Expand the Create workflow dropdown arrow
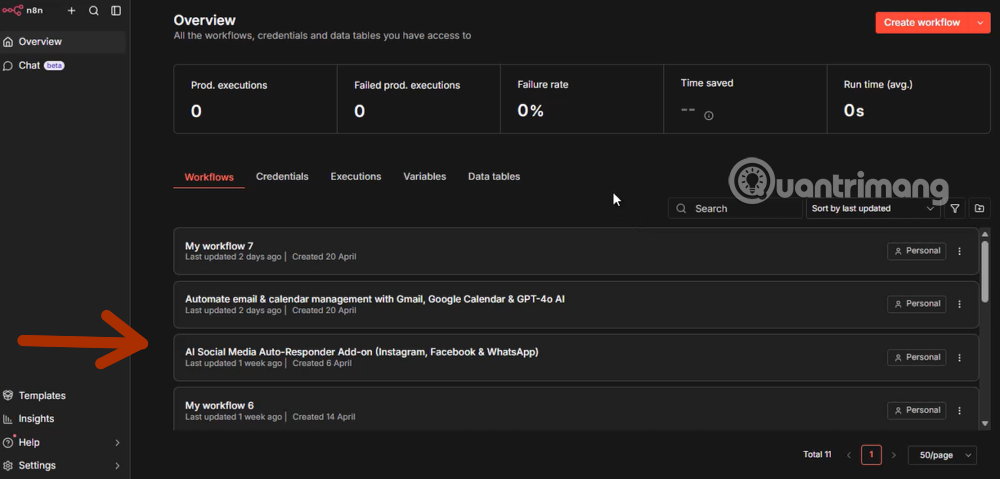 (979, 23)
